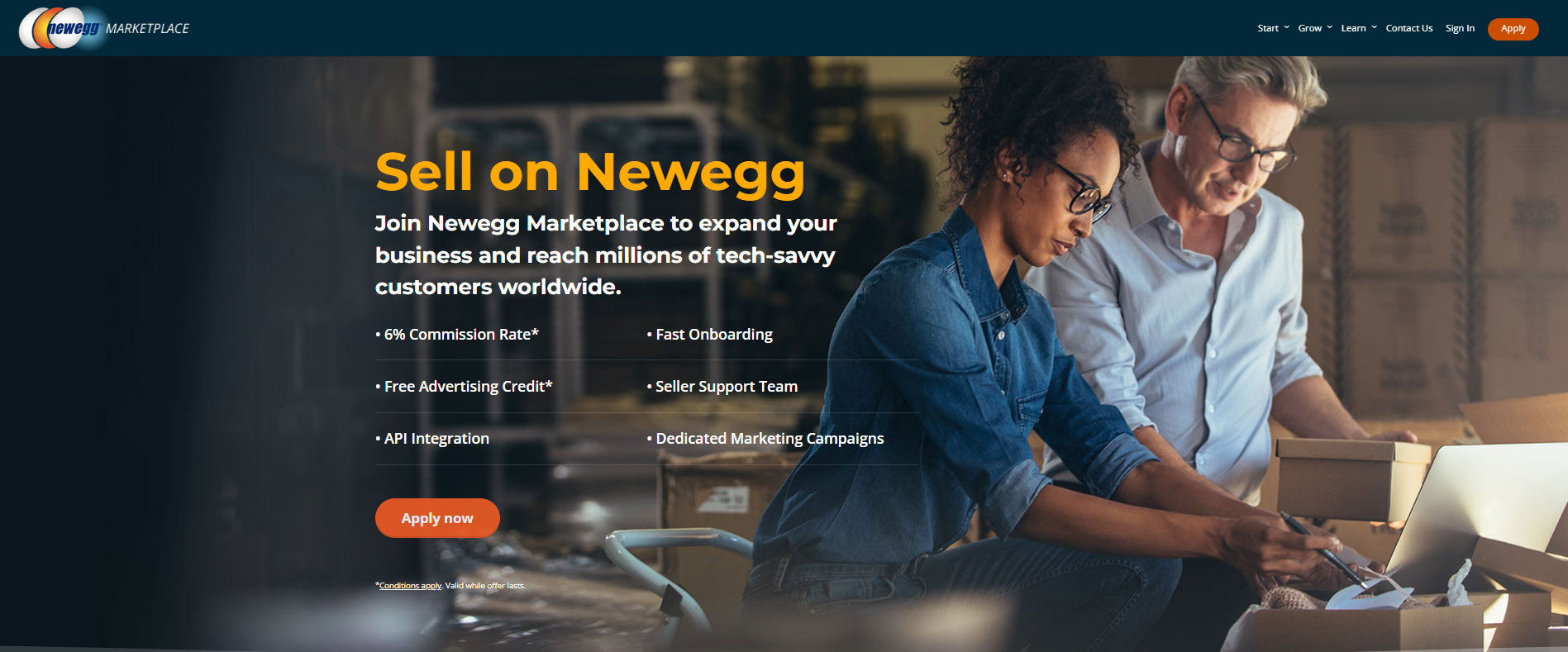
Task: Open the Conditions apply link
Action: pyautogui.click(x=410, y=586)
